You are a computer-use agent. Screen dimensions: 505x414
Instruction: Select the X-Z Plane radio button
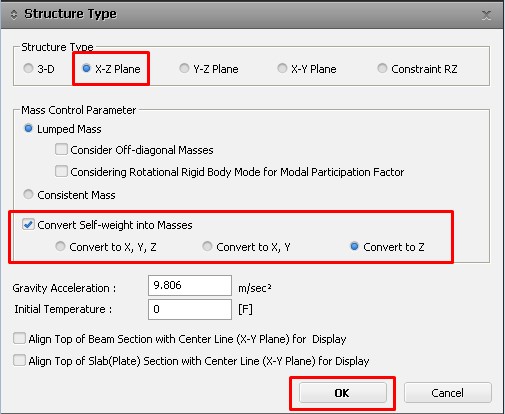click(86, 68)
